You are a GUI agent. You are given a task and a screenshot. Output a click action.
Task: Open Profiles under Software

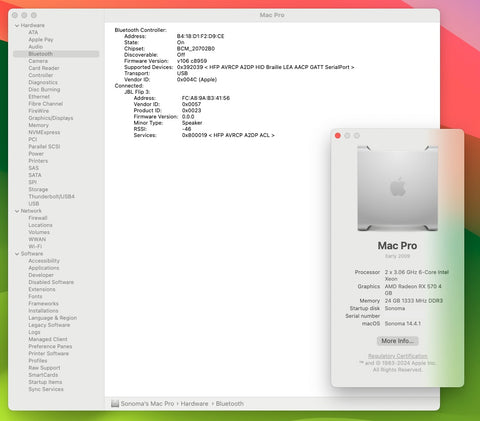(38, 361)
